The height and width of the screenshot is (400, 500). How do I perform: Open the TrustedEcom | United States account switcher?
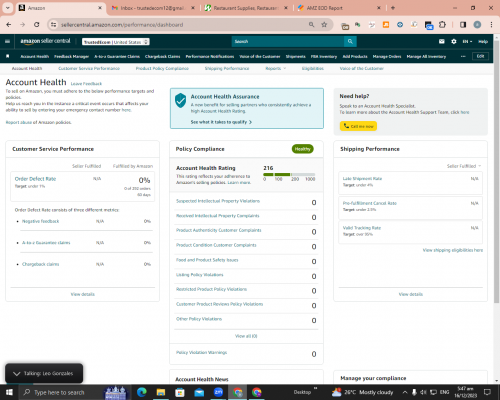point(116,42)
